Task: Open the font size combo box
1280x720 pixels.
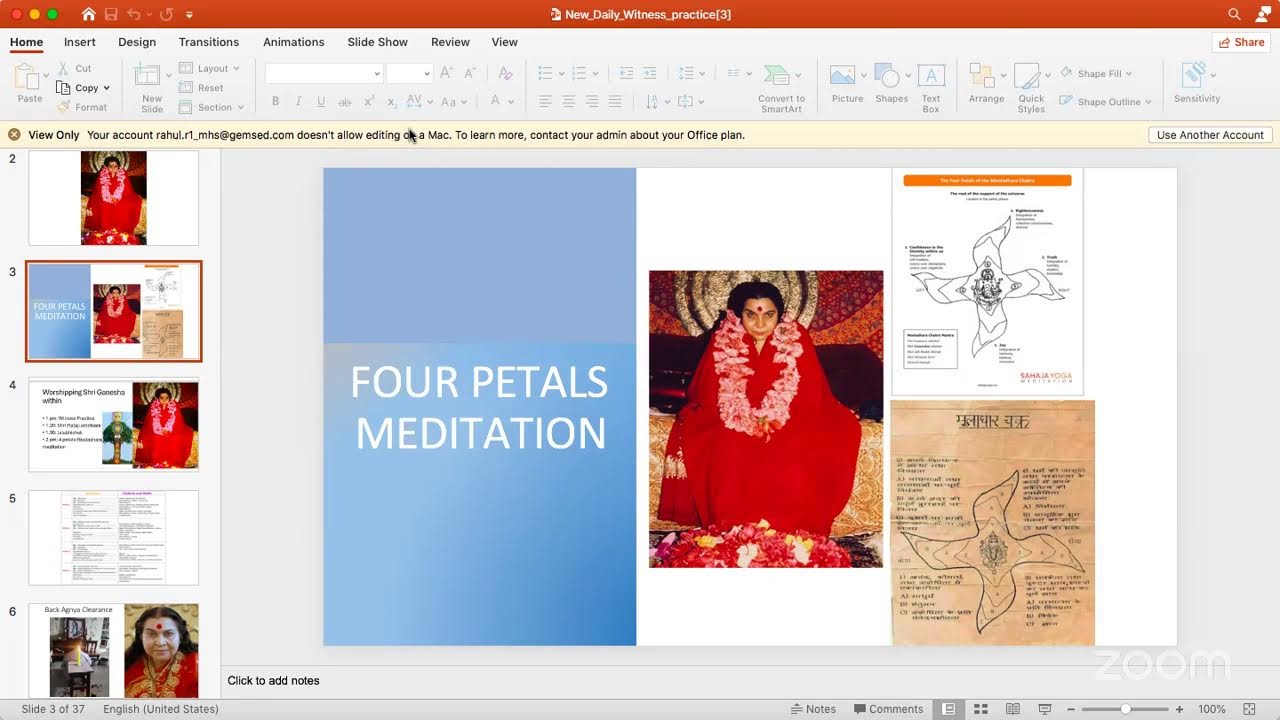Action: point(409,73)
